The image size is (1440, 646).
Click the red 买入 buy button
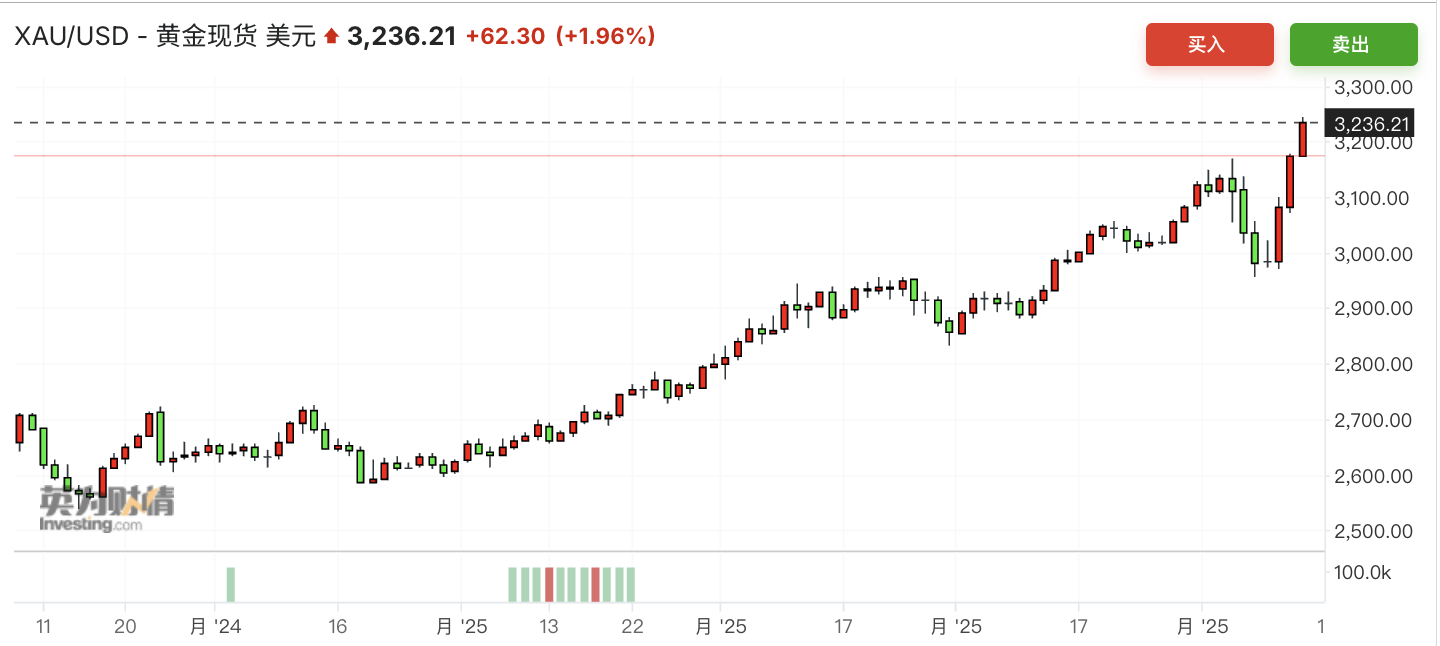[1209, 44]
